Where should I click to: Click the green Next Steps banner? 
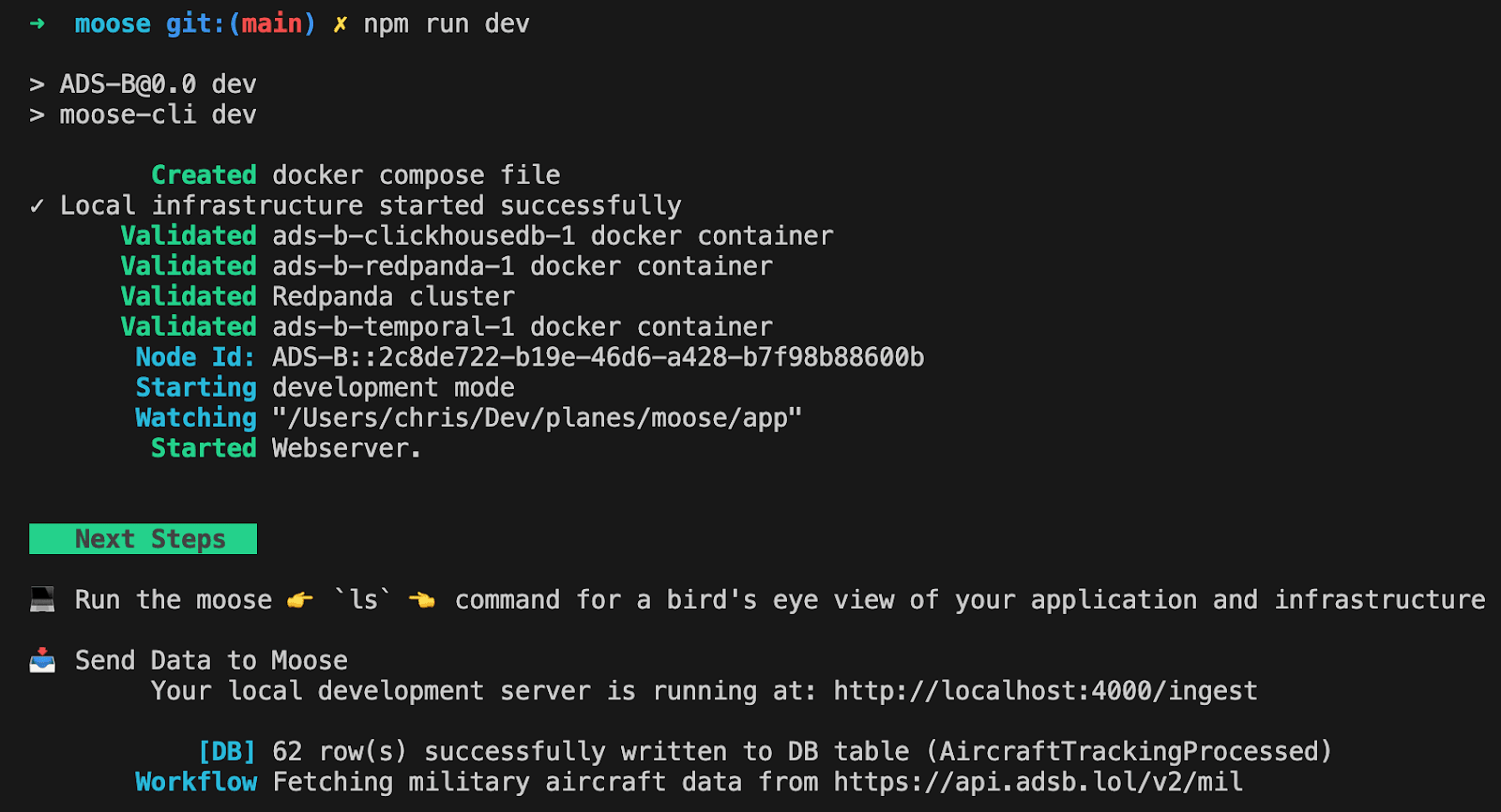(143, 539)
